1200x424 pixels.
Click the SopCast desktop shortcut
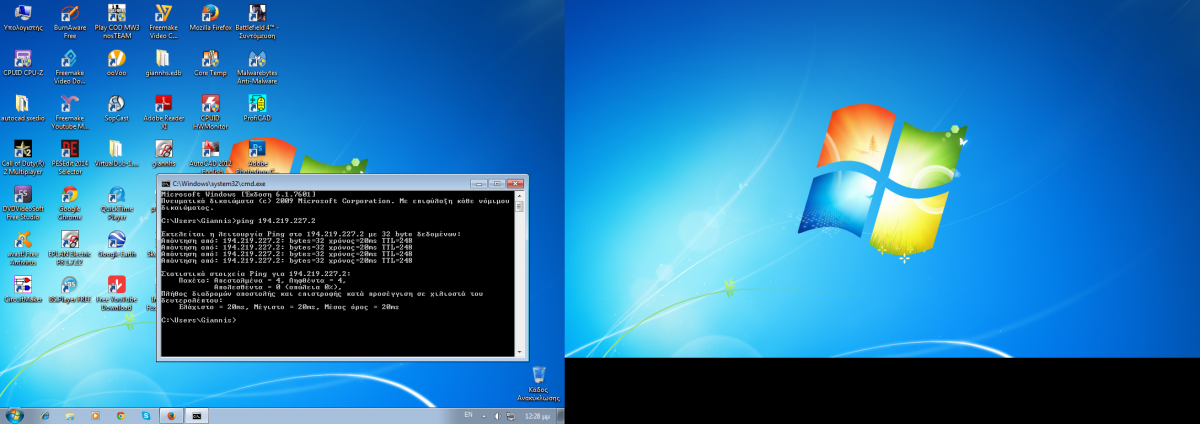(116, 104)
